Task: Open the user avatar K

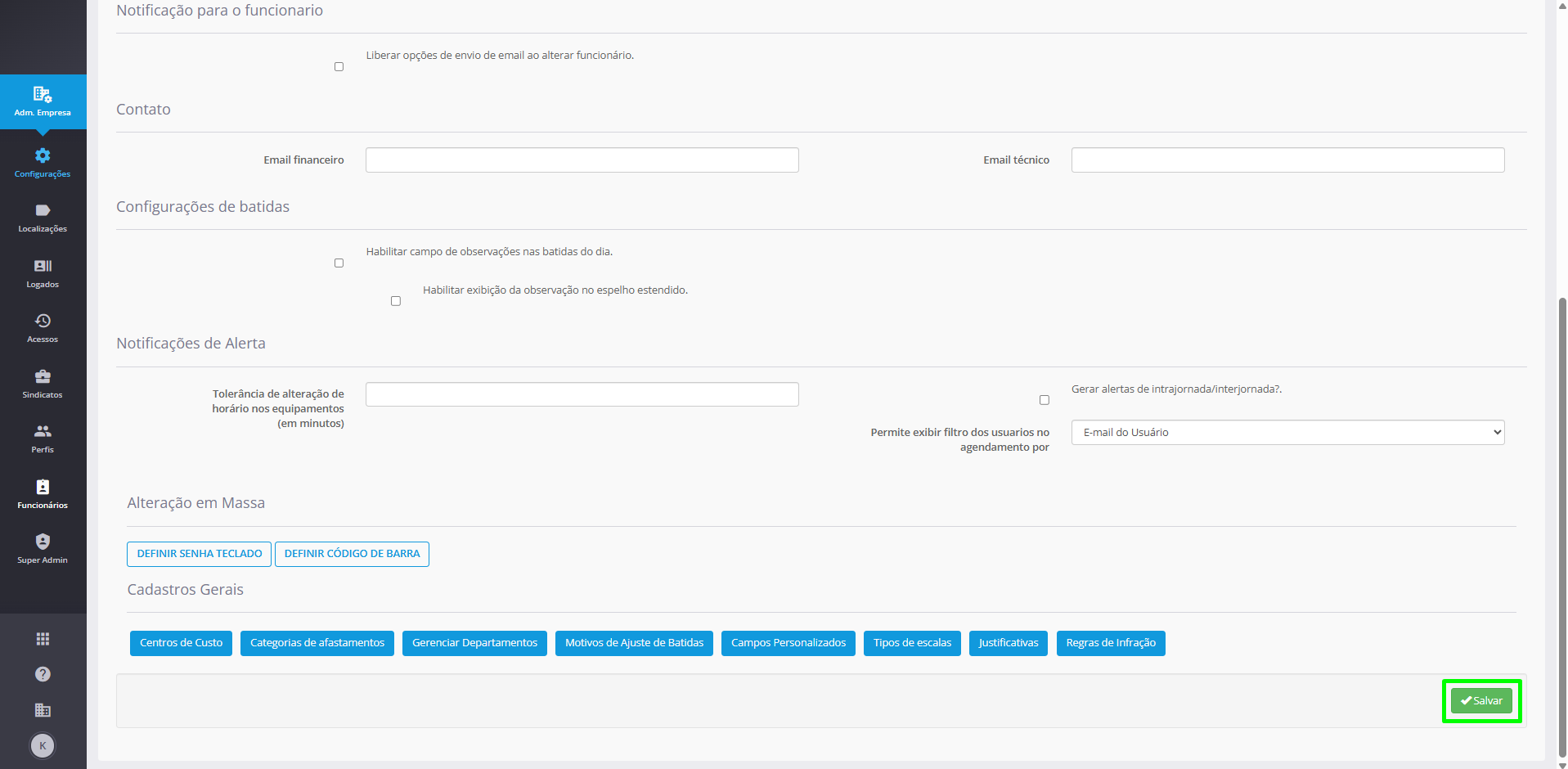Action: tap(43, 745)
